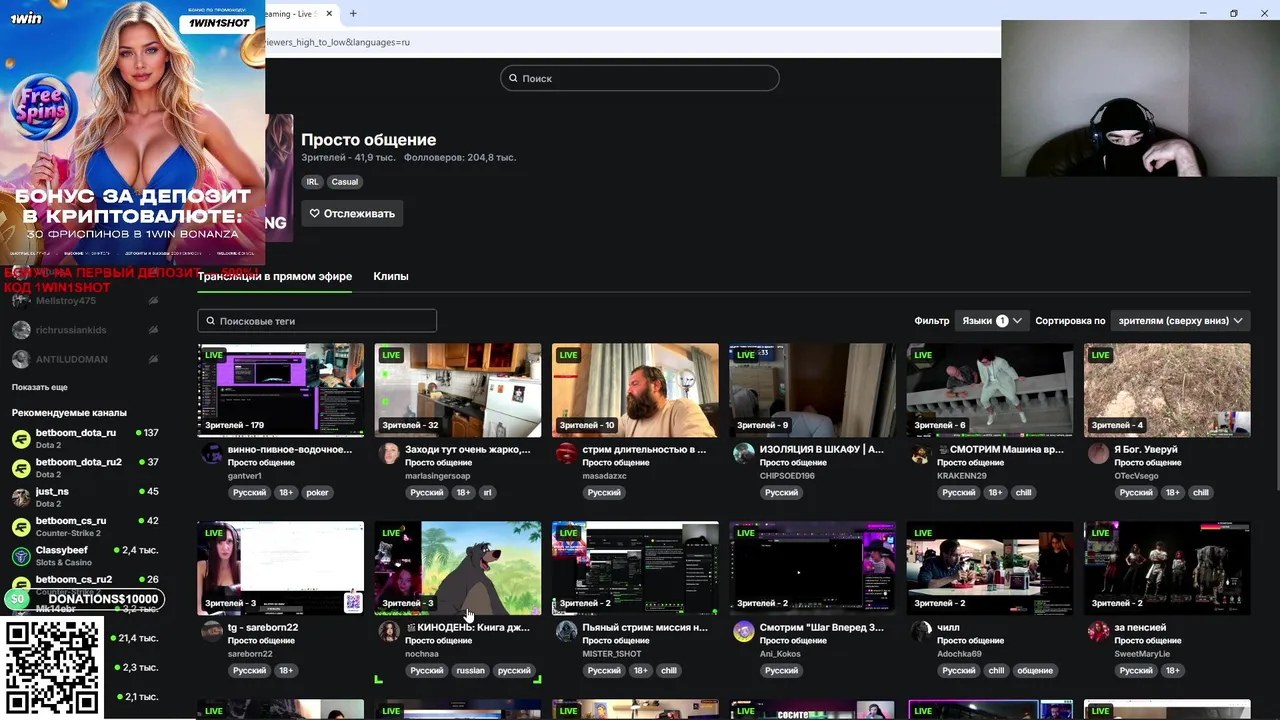This screenshot has width=1280, height=720.
Task: Open OTecVsego stream thumbnail with 4 viewers
Action: (x=1167, y=390)
